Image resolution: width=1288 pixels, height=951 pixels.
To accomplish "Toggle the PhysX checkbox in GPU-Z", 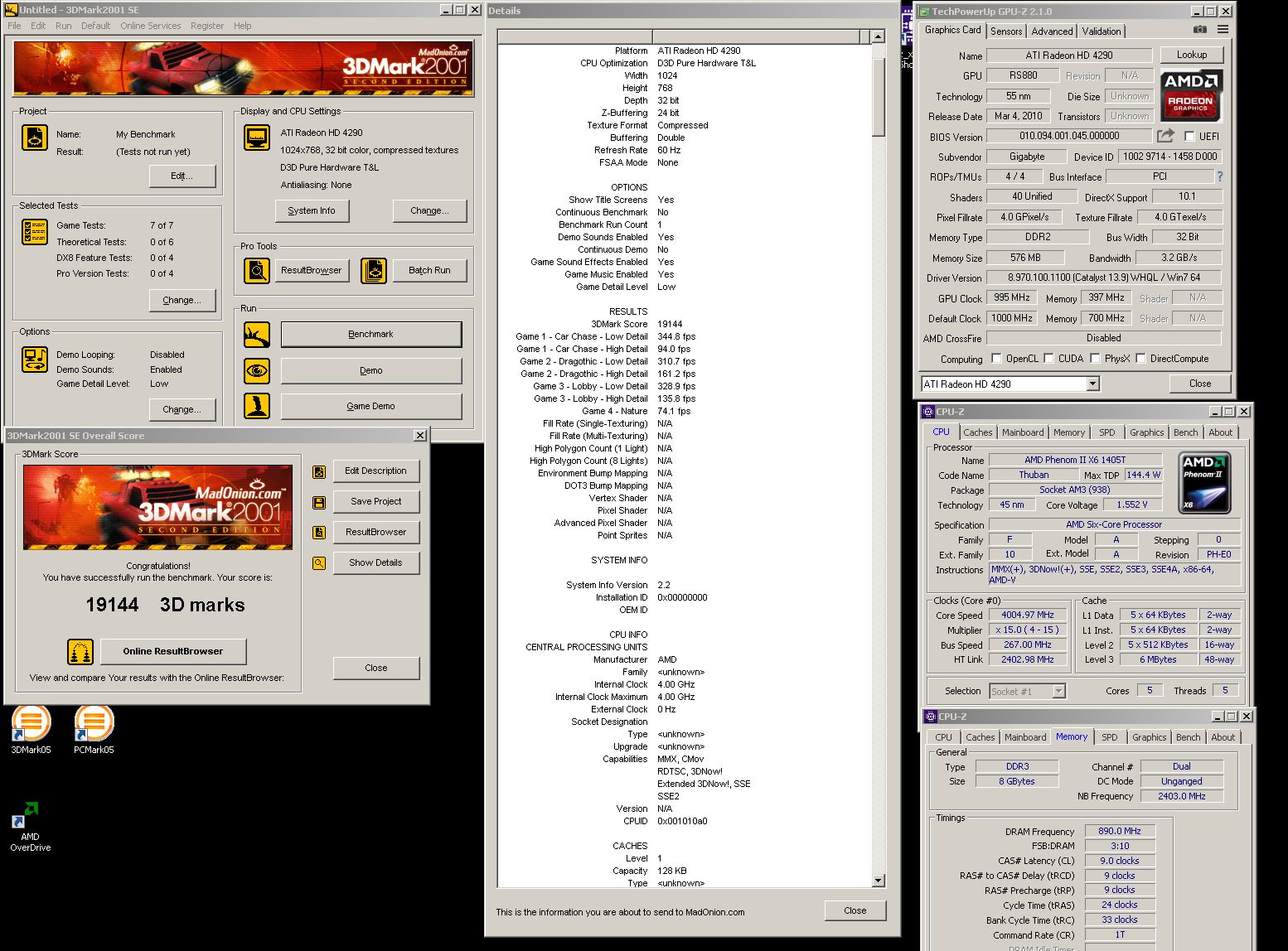I will 1096,359.
